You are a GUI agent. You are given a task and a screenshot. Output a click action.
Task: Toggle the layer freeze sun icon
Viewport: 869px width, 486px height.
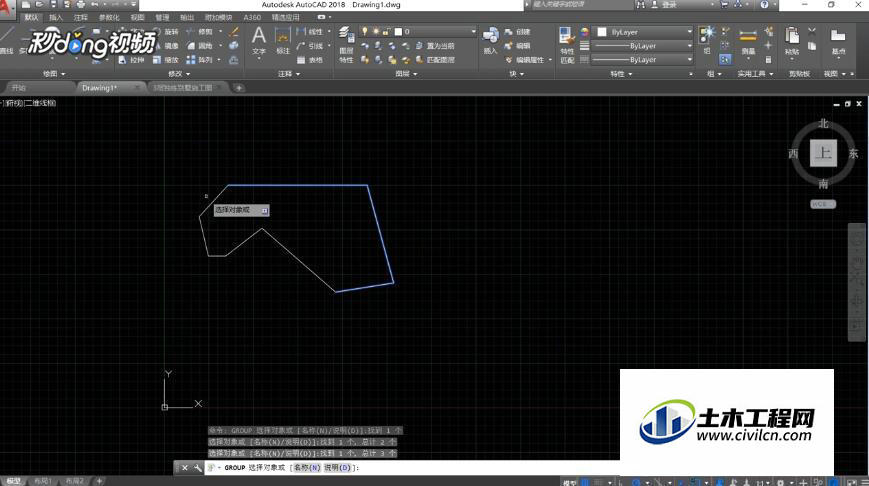(x=375, y=32)
